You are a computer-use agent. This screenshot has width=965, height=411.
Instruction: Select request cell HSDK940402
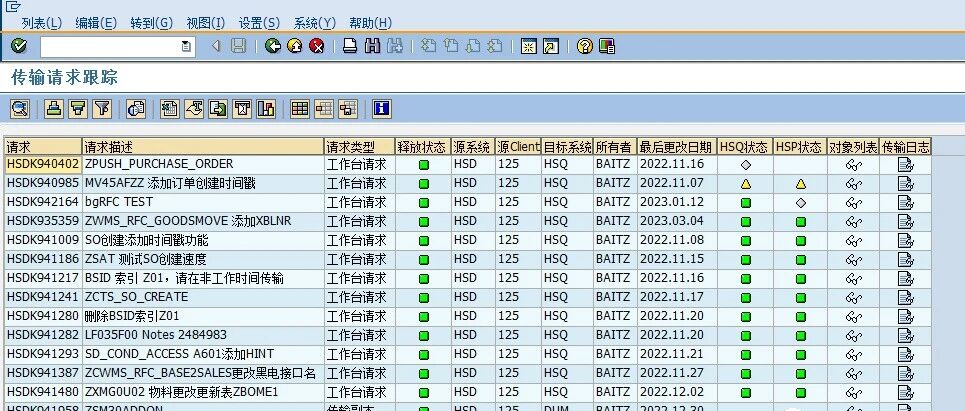(x=44, y=164)
